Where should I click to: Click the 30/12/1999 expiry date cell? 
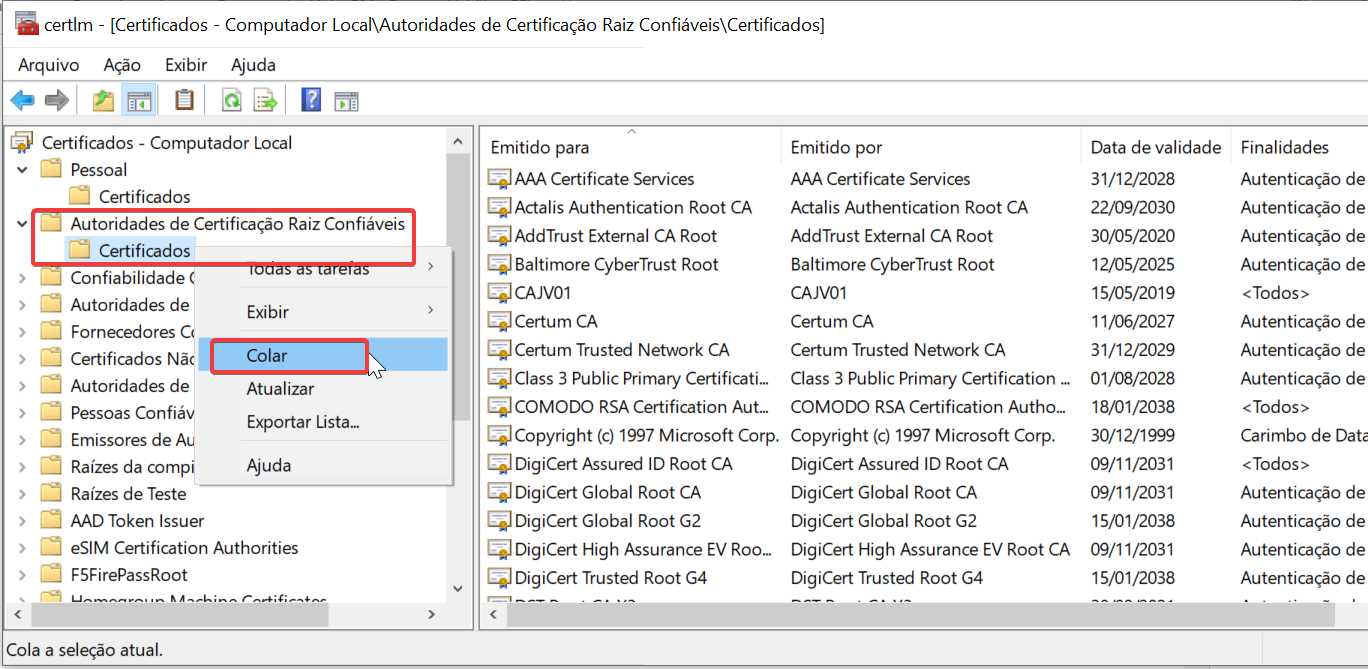tap(1133, 436)
